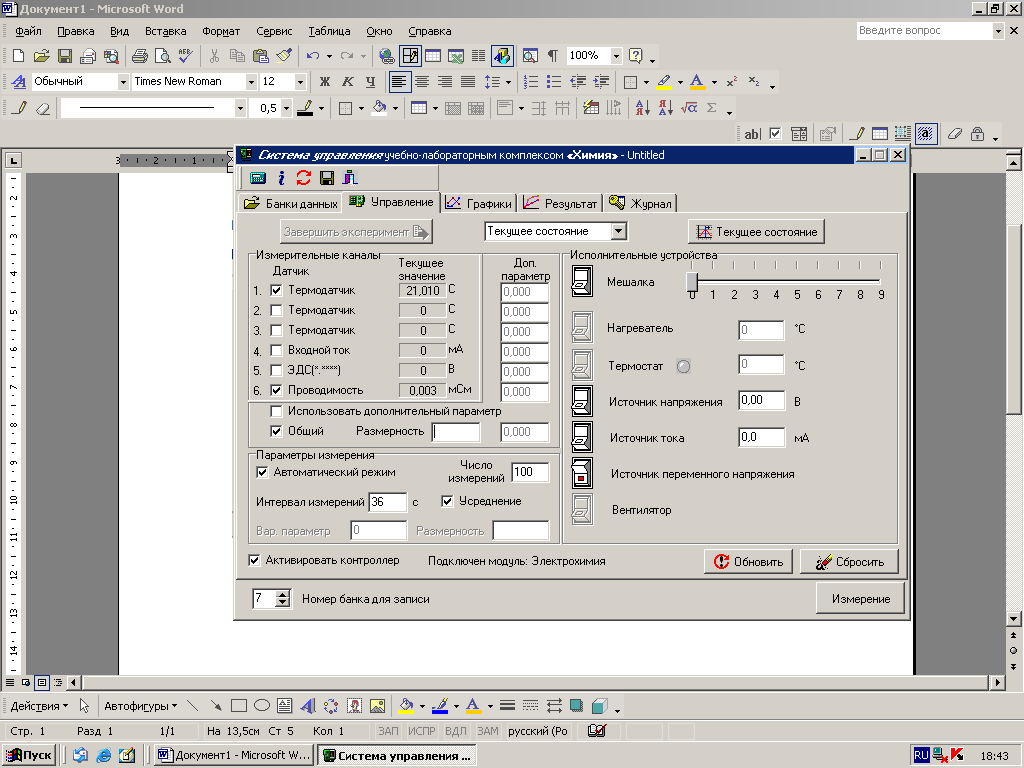Open the Вставка menu in Word
This screenshot has width=1024, height=768.
pos(165,31)
